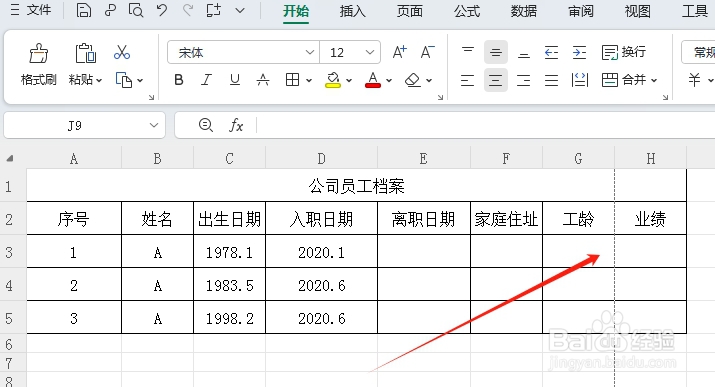
Task: Expand the name box dropdown
Action: (x=154, y=125)
